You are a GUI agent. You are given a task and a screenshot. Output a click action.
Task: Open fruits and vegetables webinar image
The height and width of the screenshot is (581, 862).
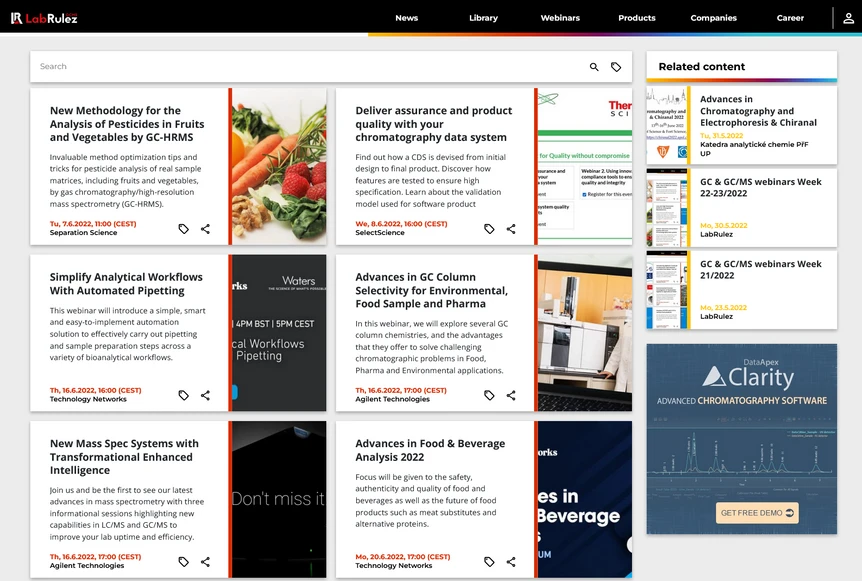(x=279, y=167)
